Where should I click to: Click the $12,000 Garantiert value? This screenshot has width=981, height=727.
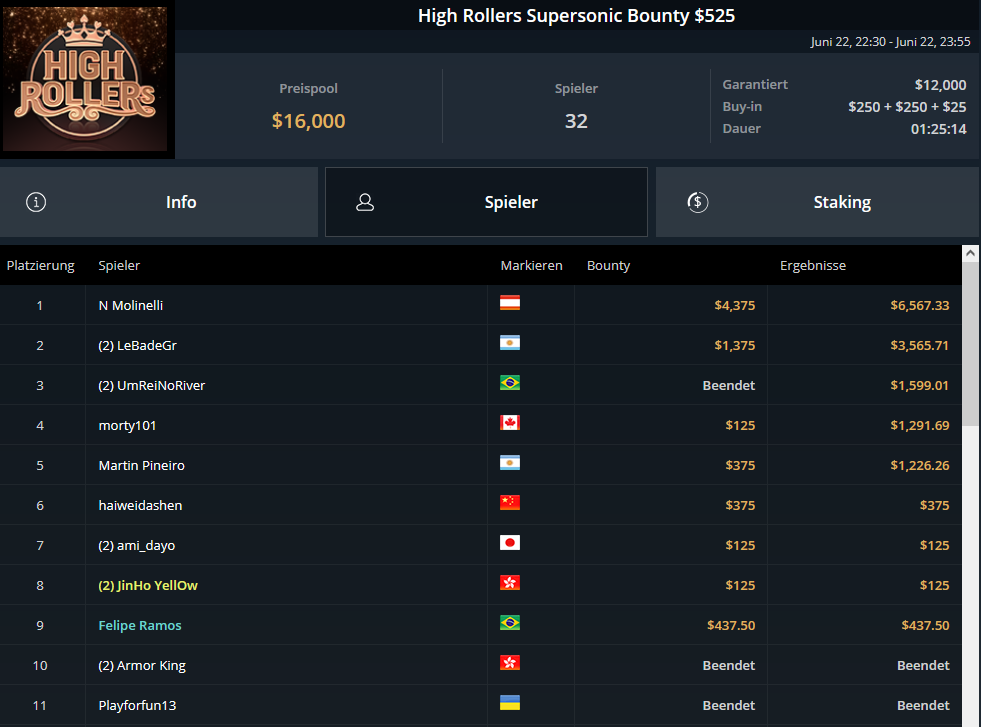point(940,84)
